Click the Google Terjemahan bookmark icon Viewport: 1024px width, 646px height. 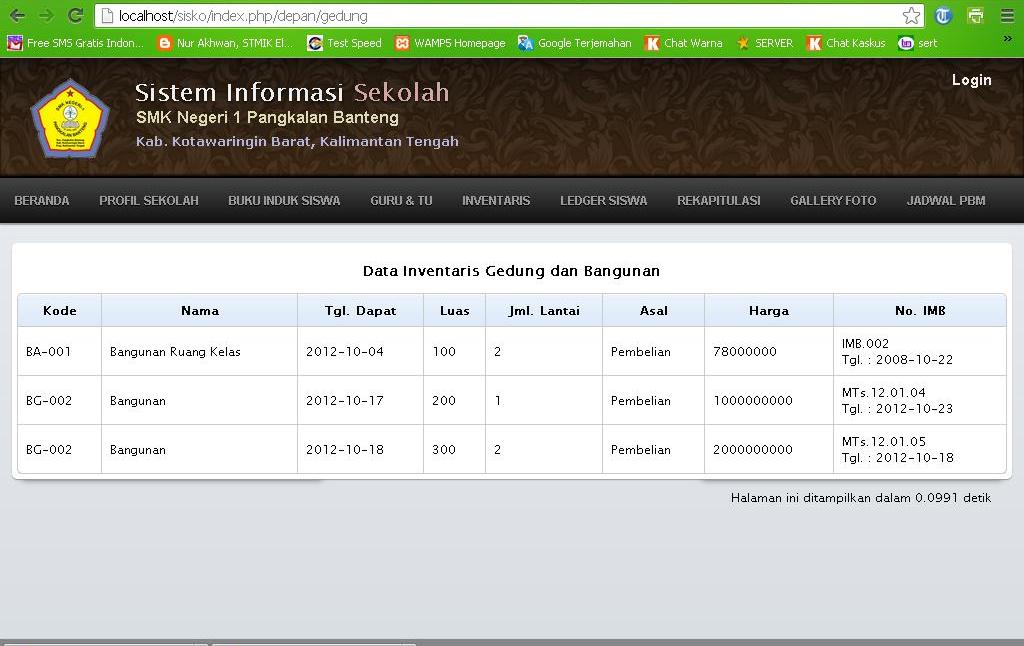point(524,43)
